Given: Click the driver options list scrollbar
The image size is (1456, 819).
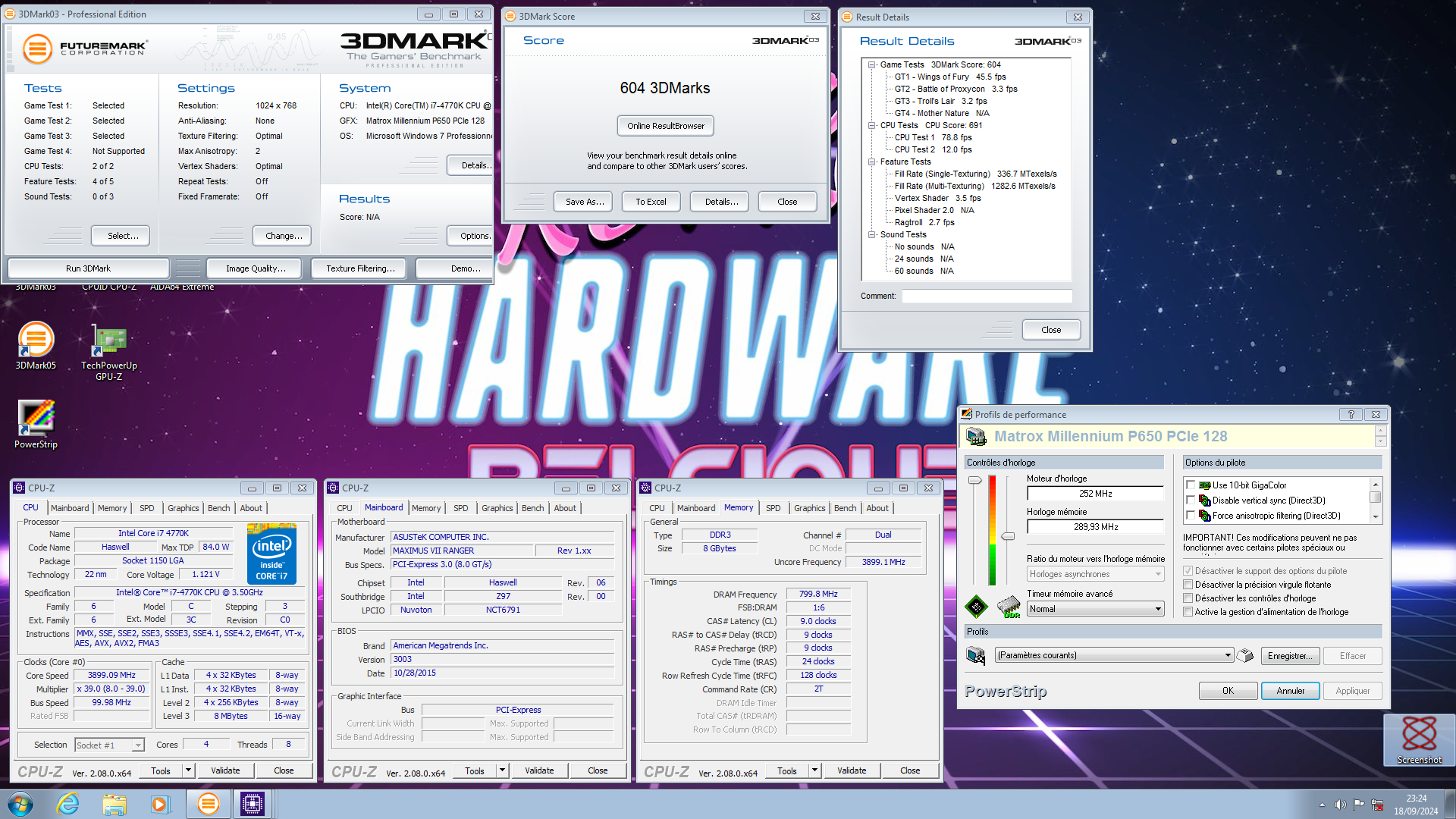Looking at the screenshot, I should coord(1376,500).
